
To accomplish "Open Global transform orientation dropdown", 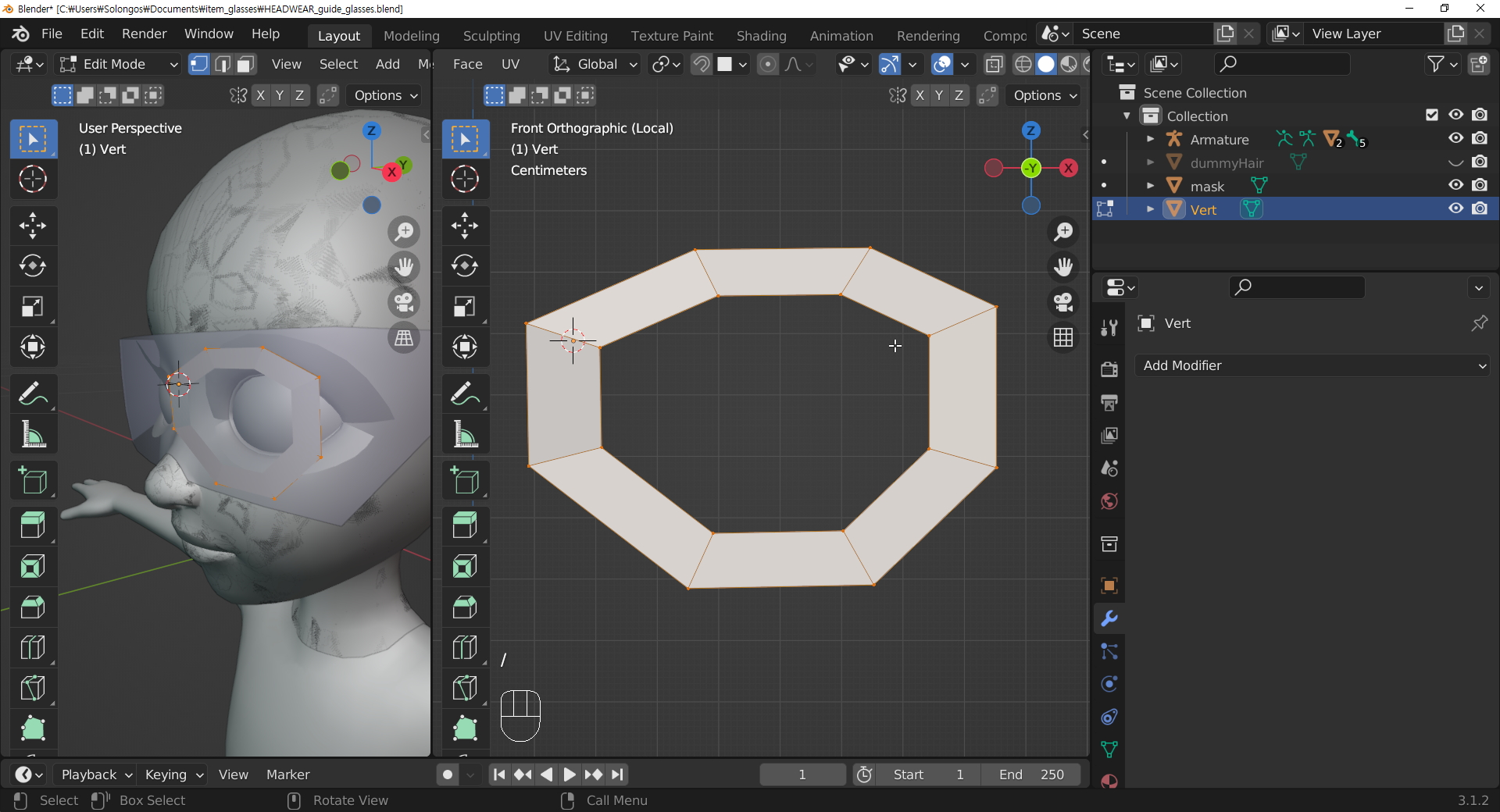I will pos(595,64).
